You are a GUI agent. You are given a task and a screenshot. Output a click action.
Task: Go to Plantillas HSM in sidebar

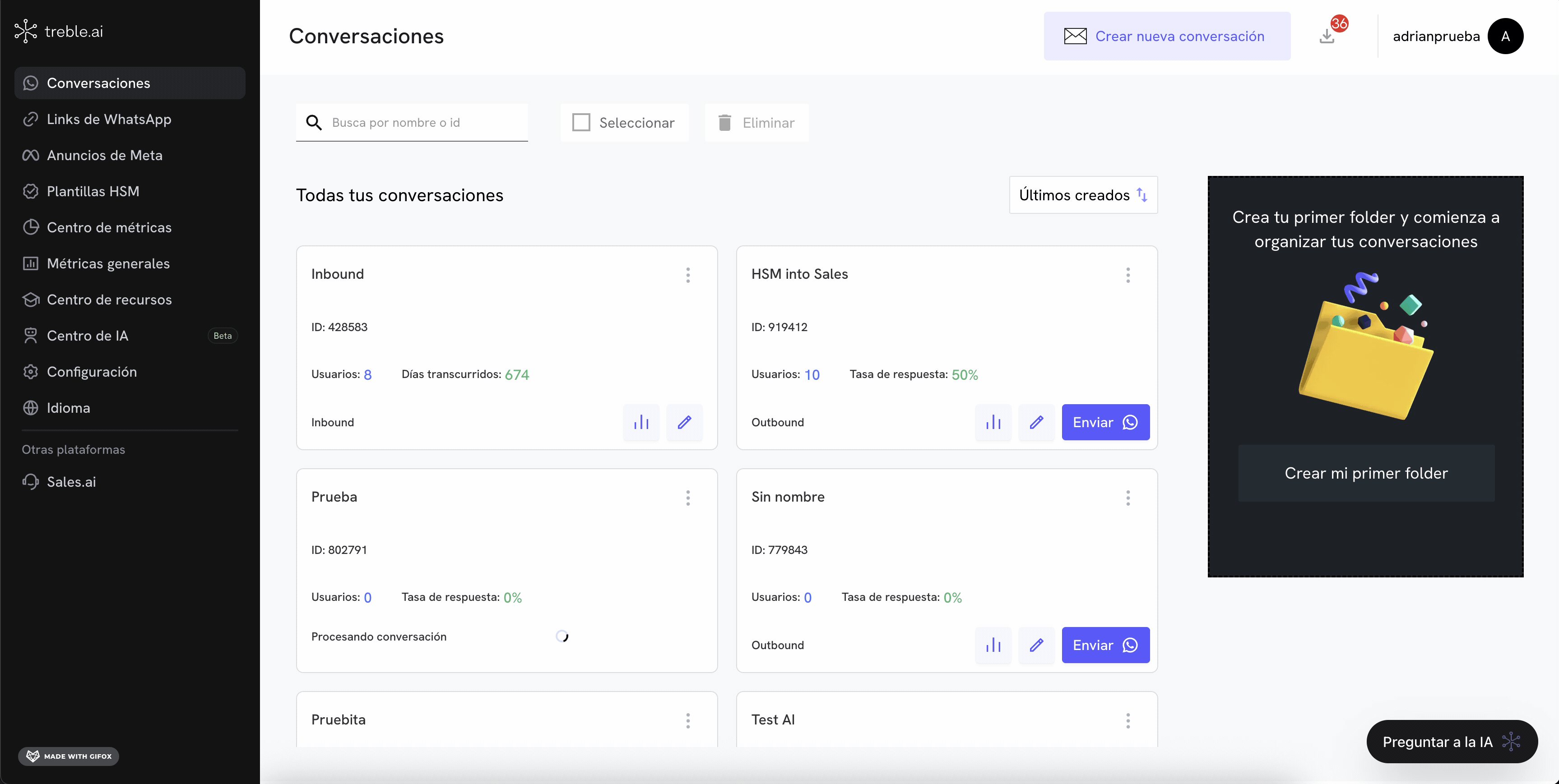[x=93, y=191]
